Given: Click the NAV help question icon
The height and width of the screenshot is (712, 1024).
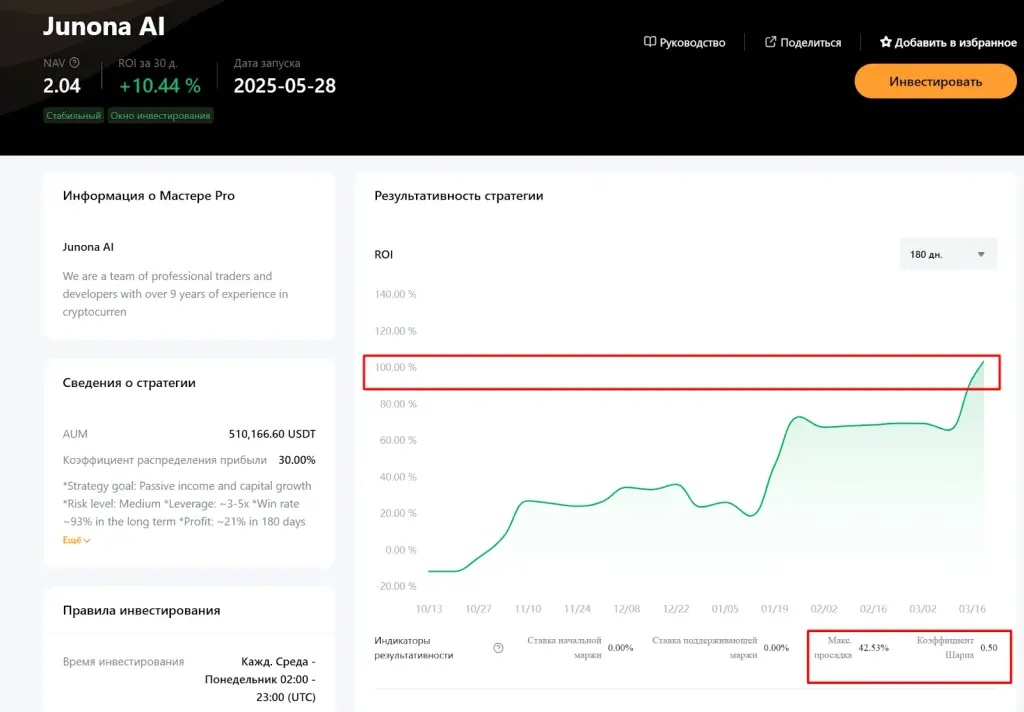Looking at the screenshot, I should [74, 63].
